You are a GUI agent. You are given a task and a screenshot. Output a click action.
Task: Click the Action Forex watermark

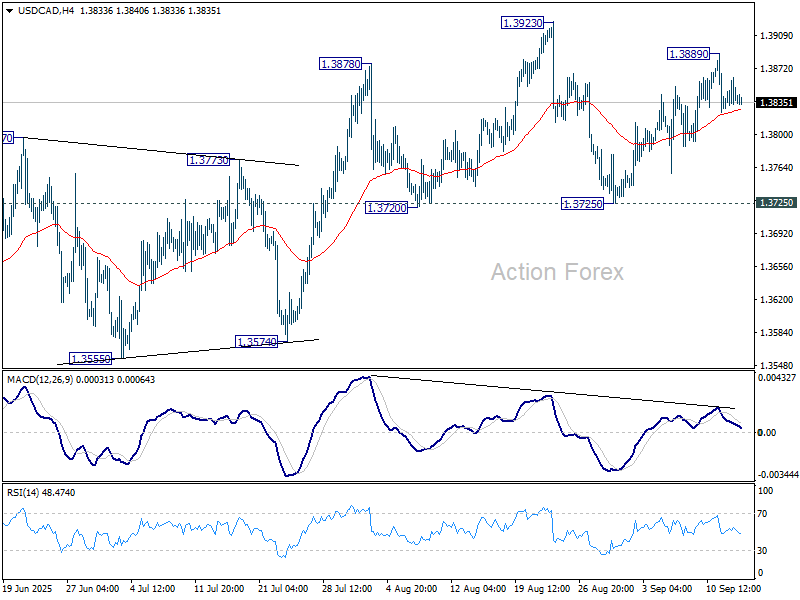click(x=557, y=272)
